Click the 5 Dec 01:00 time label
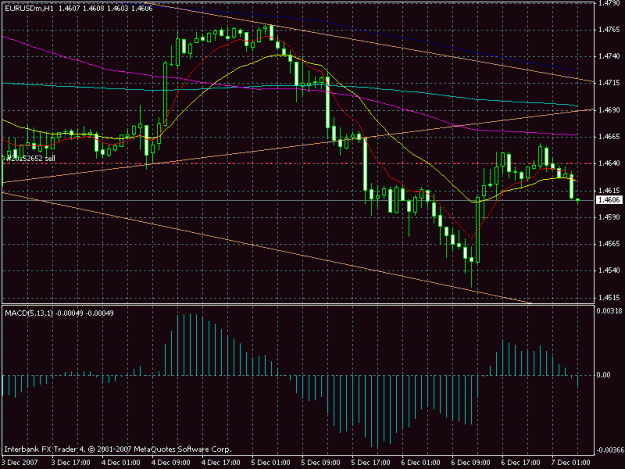Viewport: 625px width, 469px height. [271, 462]
